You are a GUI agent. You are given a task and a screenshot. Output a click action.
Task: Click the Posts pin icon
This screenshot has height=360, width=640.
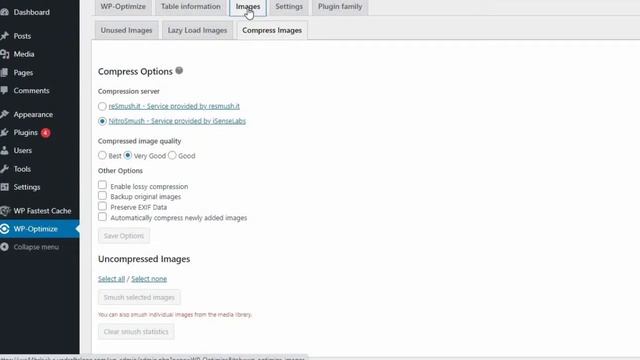click(4, 36)
